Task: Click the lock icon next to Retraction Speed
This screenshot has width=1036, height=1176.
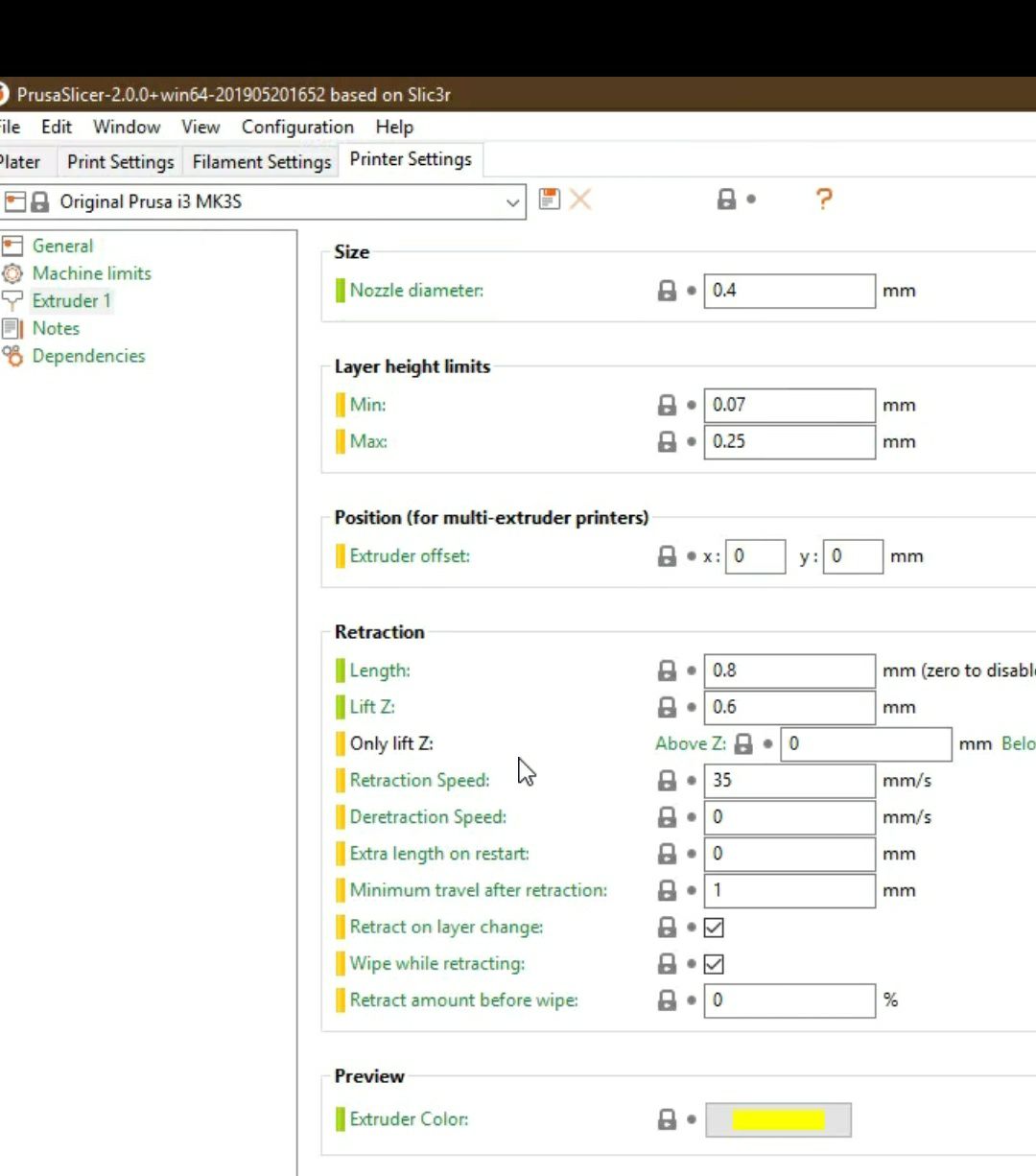Action: point(667,781)
